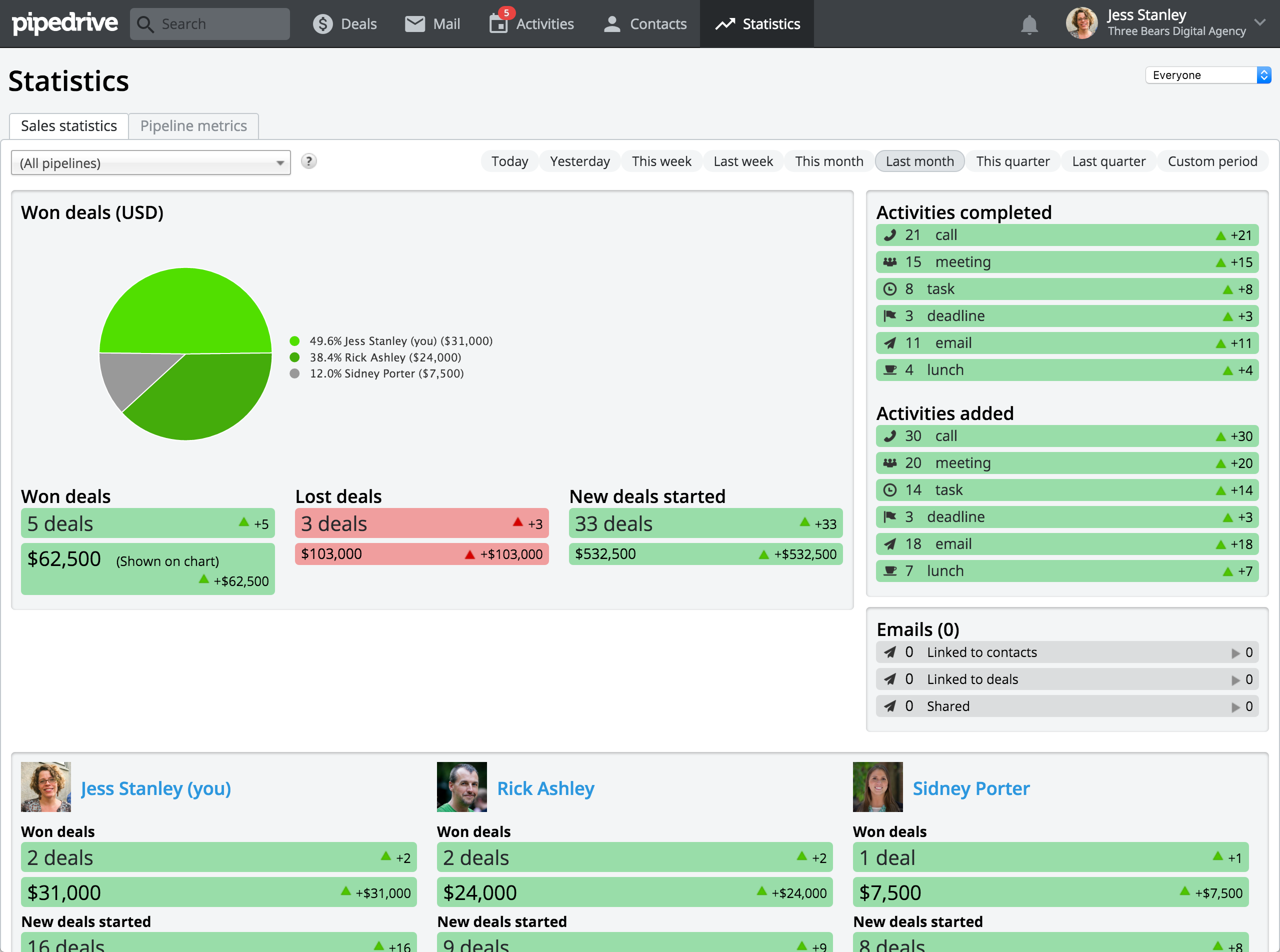This screenshot has height=952, width=1280.
Task: Select the Custom period time filter
Action: tap(1213, 161)
